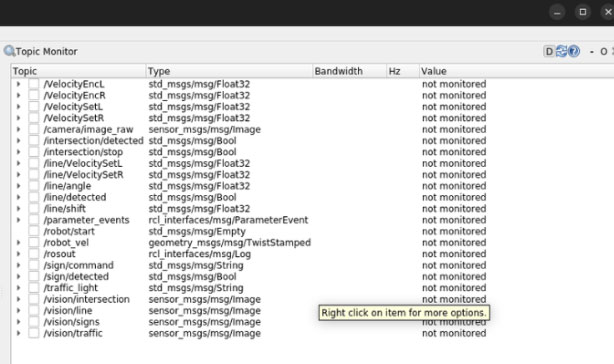Sort by the Type column header
This screenshot has height=364, width=614.
tap(229, 71)
